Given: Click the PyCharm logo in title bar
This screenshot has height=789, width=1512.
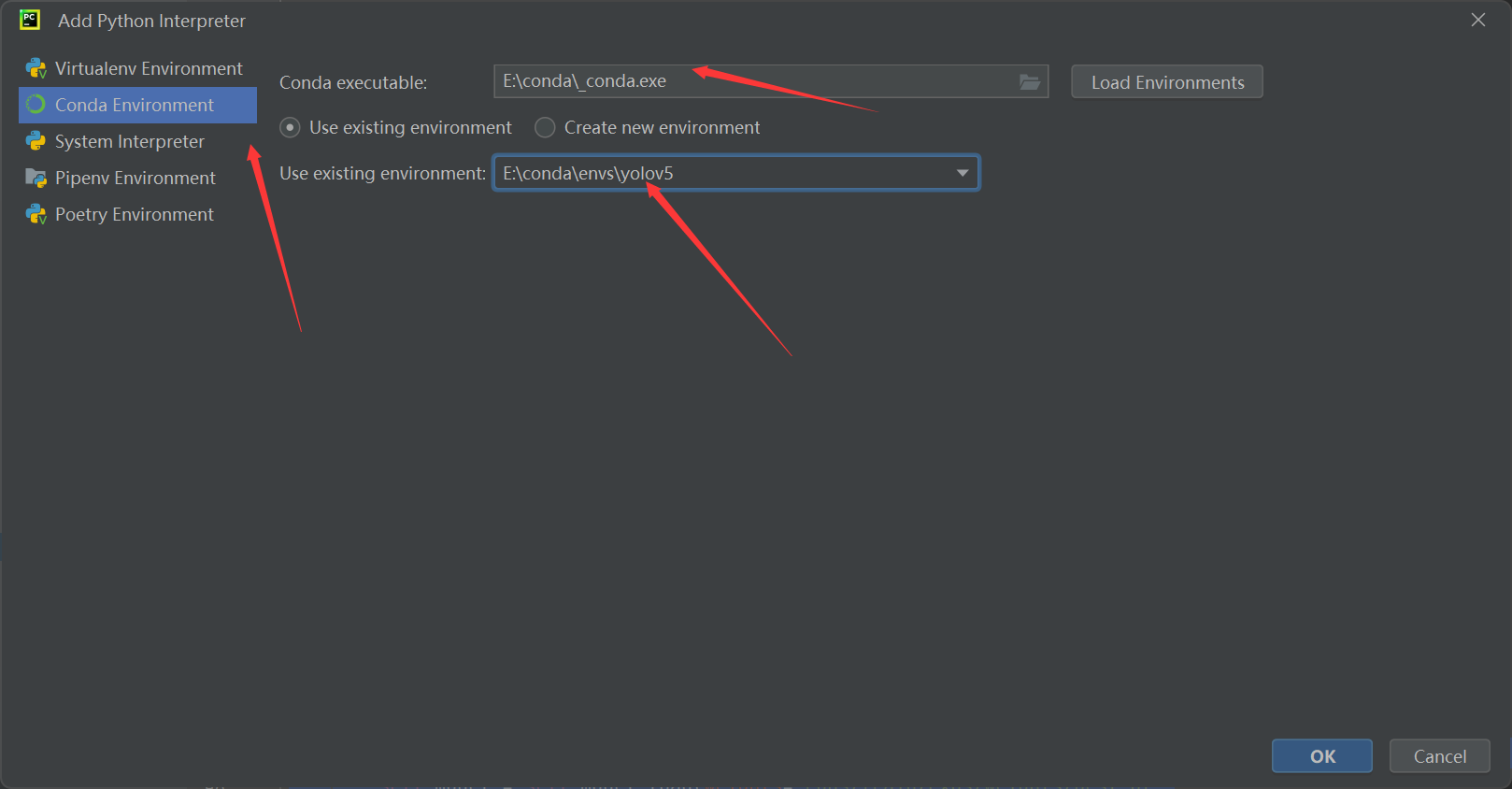Looking at the screenshot, I should point(30,20).
